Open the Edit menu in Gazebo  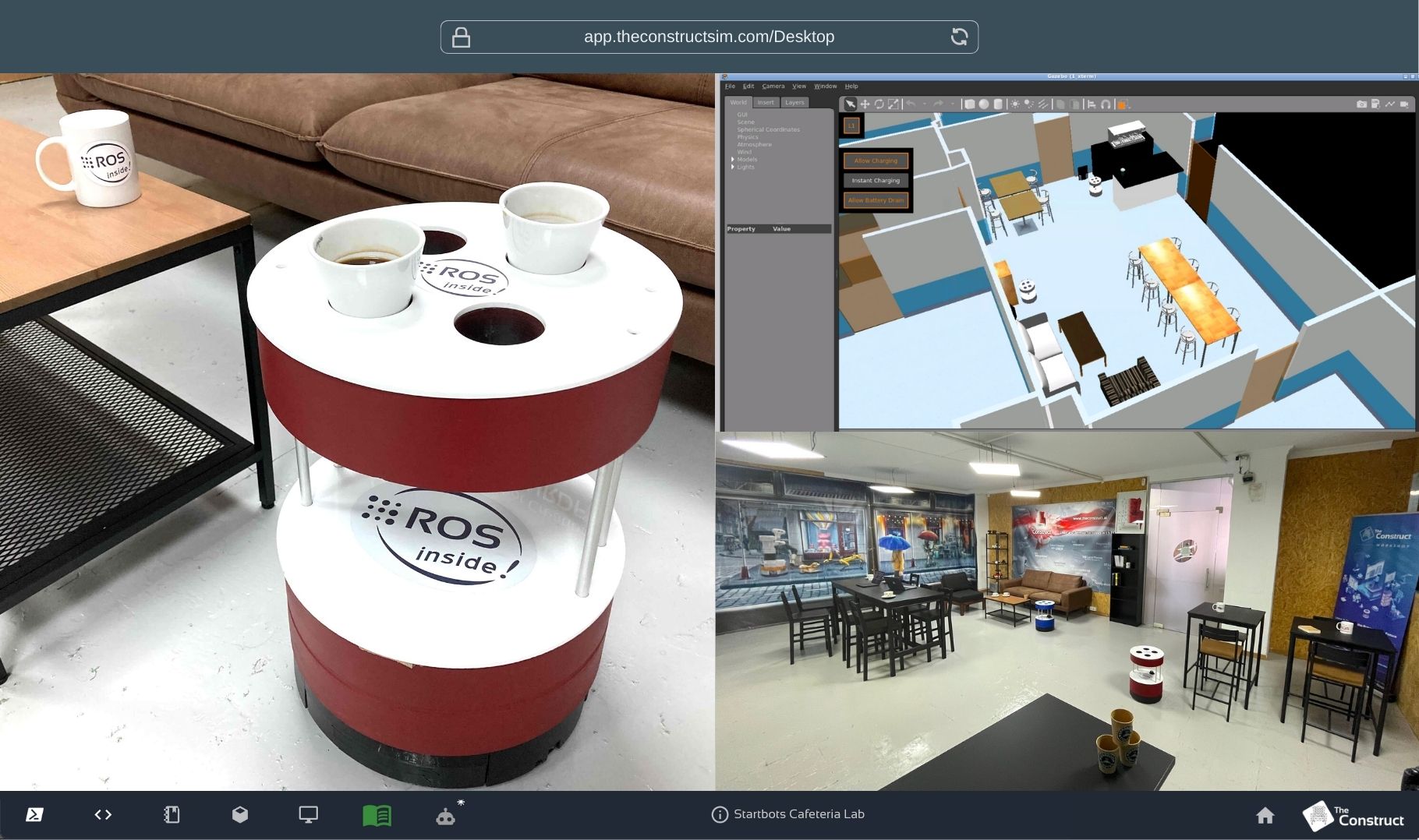(x=748, y=86)
